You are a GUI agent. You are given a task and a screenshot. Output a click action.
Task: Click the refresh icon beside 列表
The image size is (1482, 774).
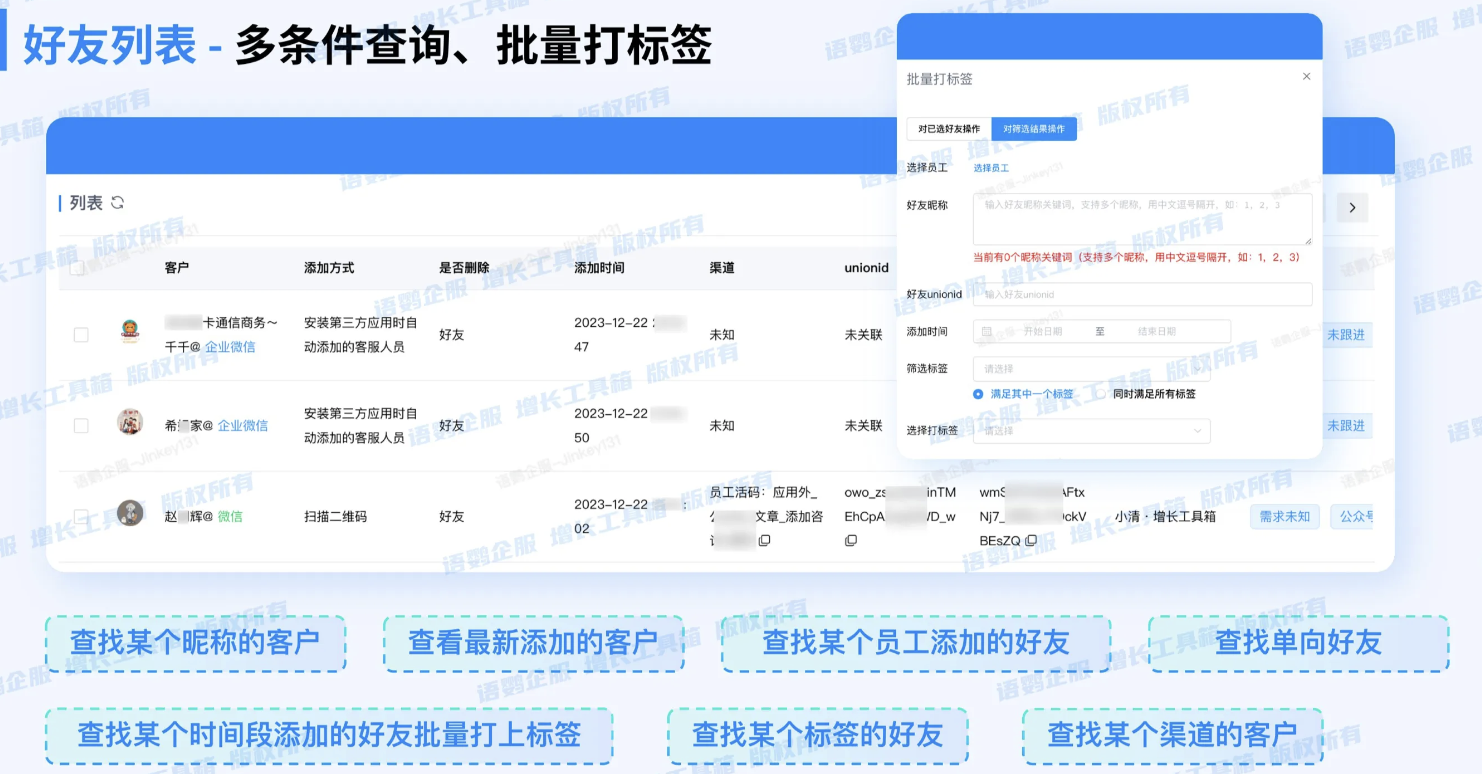point(118,203)
